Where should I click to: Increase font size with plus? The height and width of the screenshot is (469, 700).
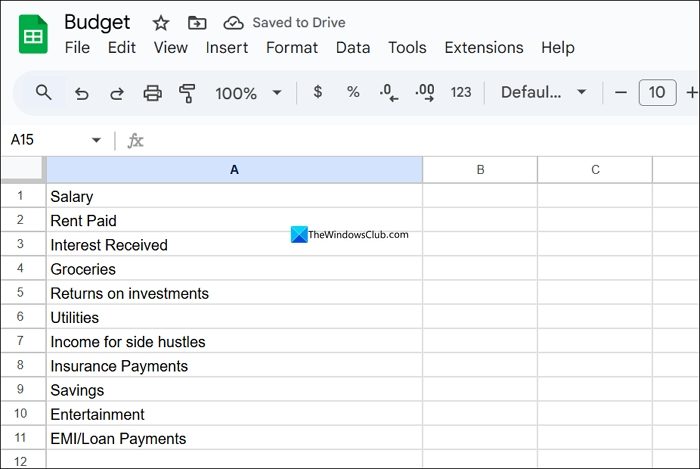click(692, 92)
